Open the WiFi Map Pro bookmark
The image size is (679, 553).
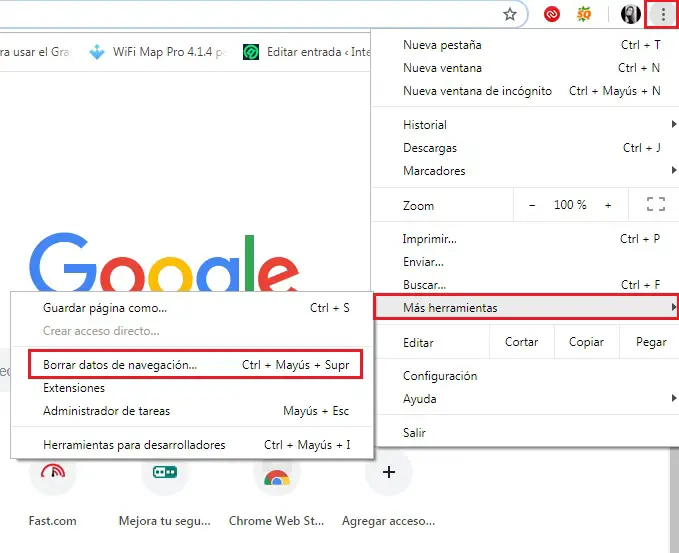tap(158, 52)
